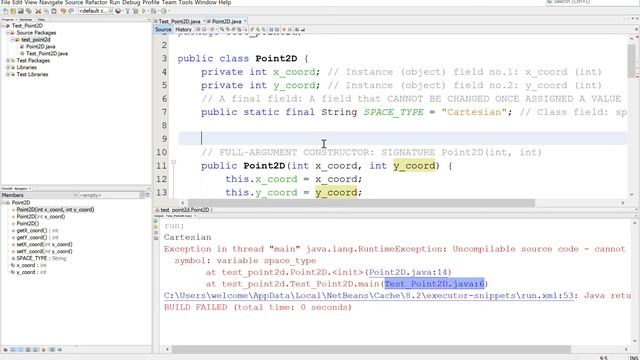Click the History view button
This screenshot has height=360, width=640.
pyautogui.click(x=183, y=29)
